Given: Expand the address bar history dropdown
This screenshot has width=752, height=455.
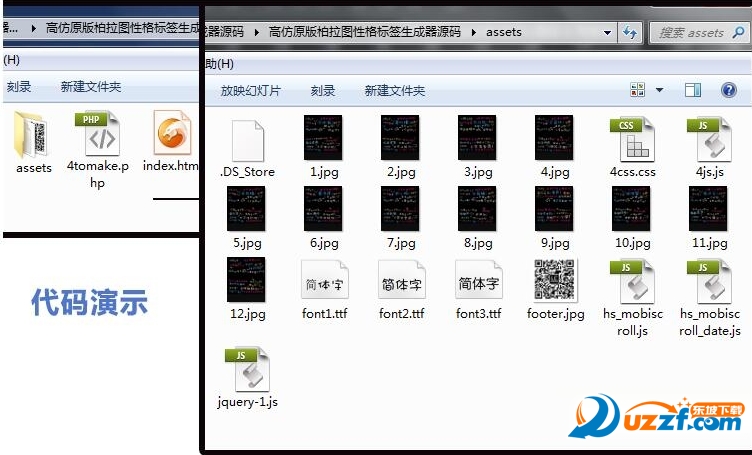Looking at the screenshot, I should (x=608, y=32).
